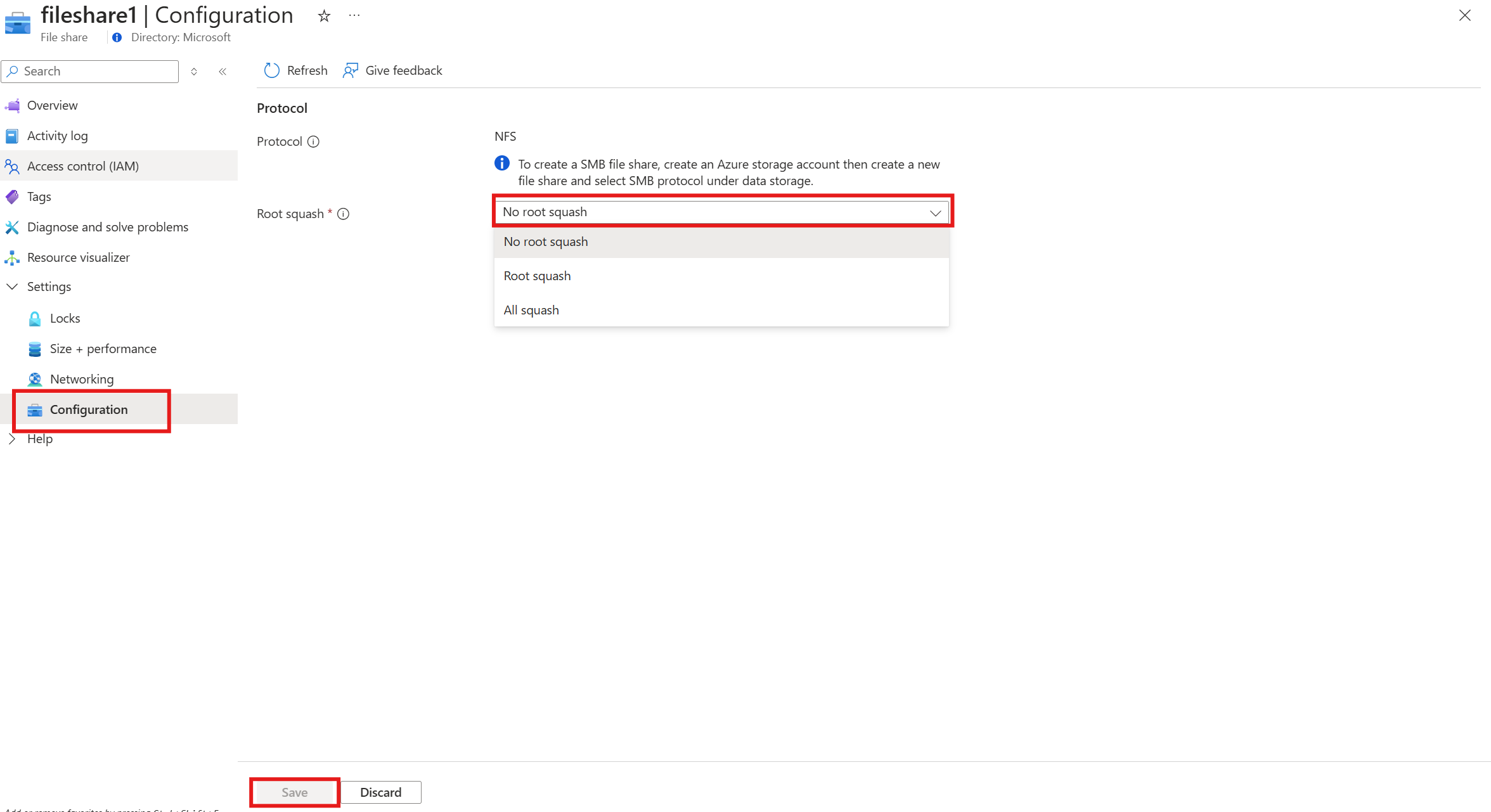This screenshot has height=812, width=1491.
Task: Discard the pending changes
Action: coord(380,792)
